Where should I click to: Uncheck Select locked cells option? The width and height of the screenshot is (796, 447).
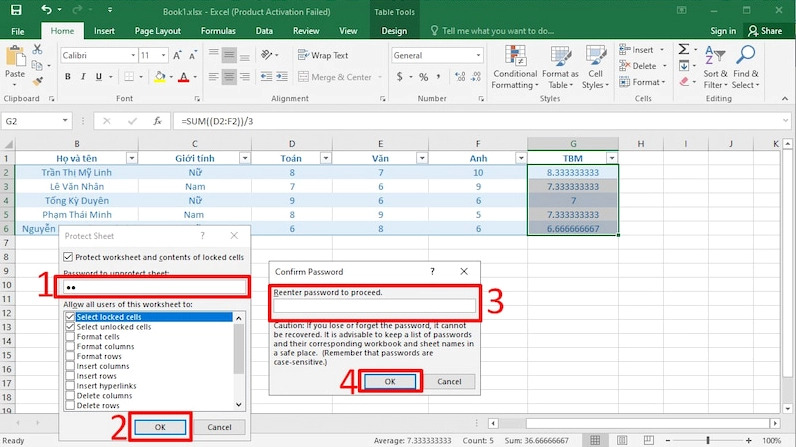70,317
